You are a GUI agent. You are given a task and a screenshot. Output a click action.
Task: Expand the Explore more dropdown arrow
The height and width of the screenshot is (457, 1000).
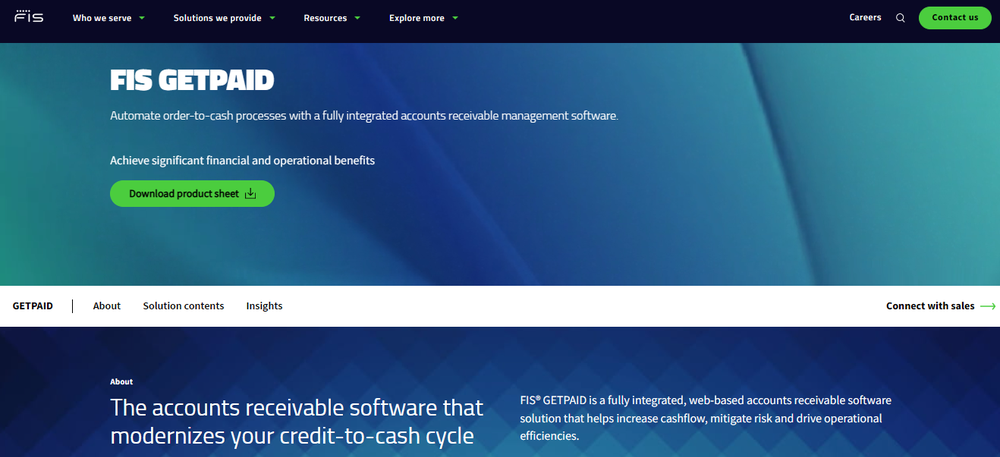coord(455,18)
